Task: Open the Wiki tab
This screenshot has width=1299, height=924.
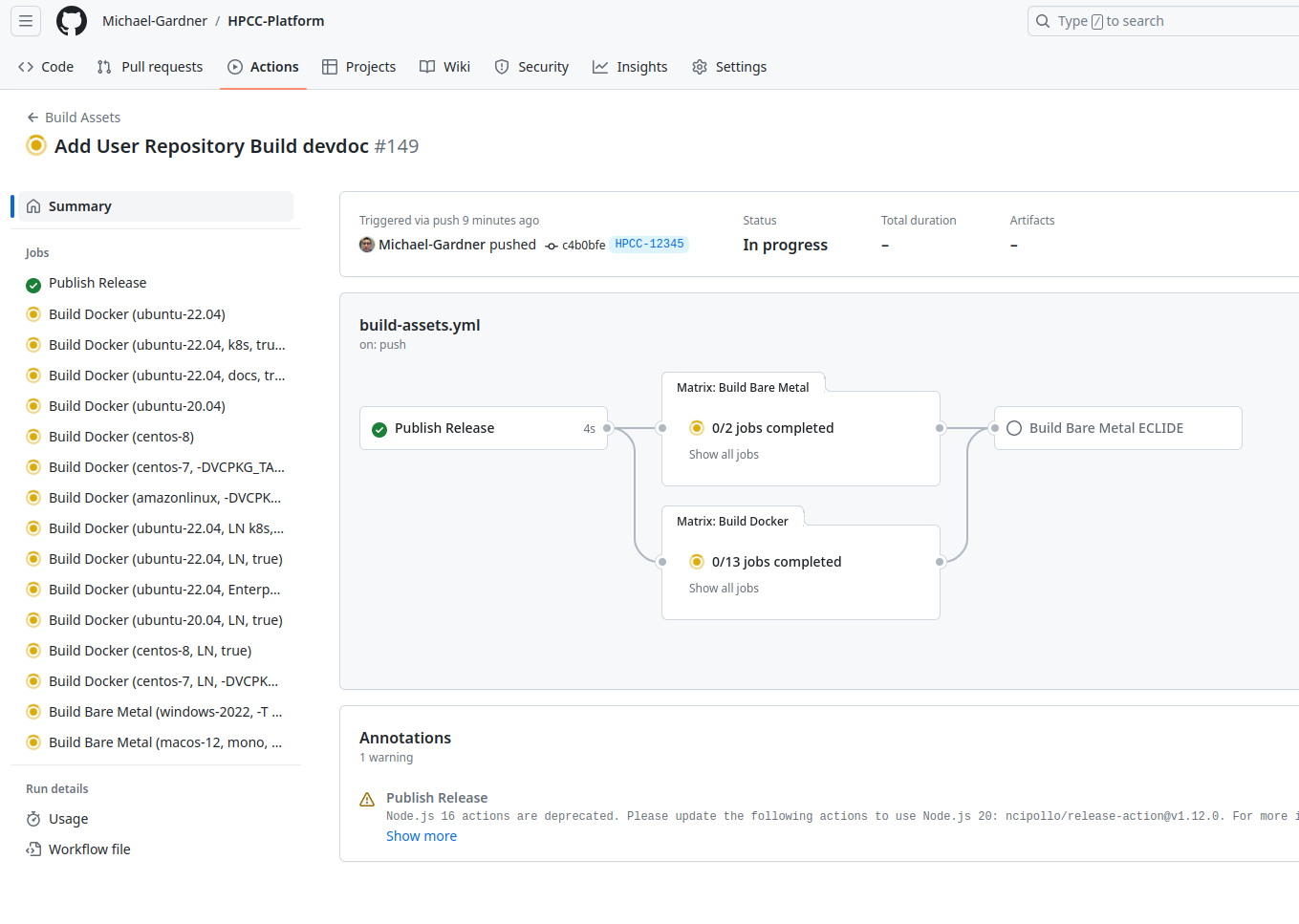Action: click(445, 67)
